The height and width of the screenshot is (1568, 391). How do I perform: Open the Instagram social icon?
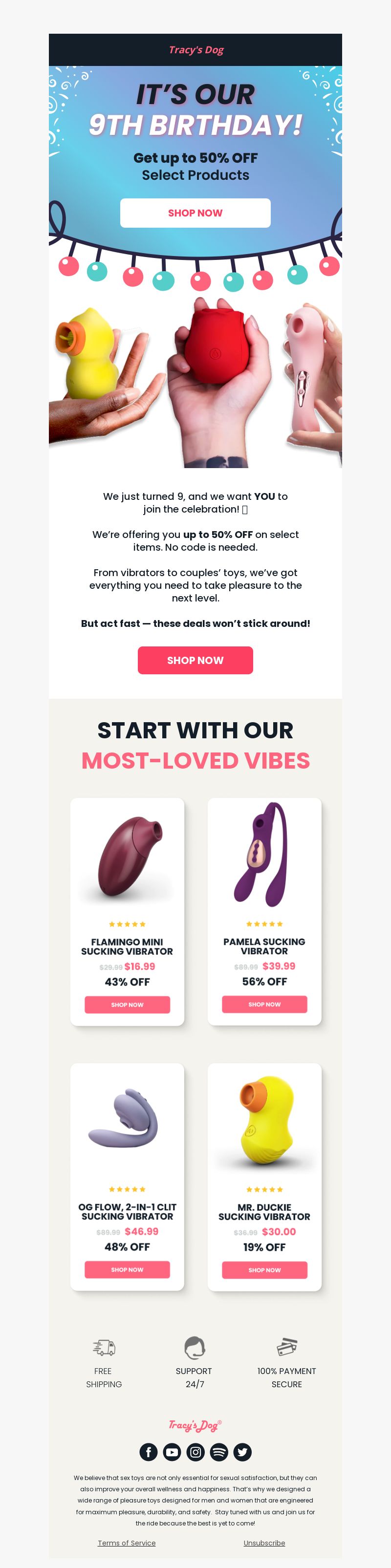click(x=195, y=1452)
